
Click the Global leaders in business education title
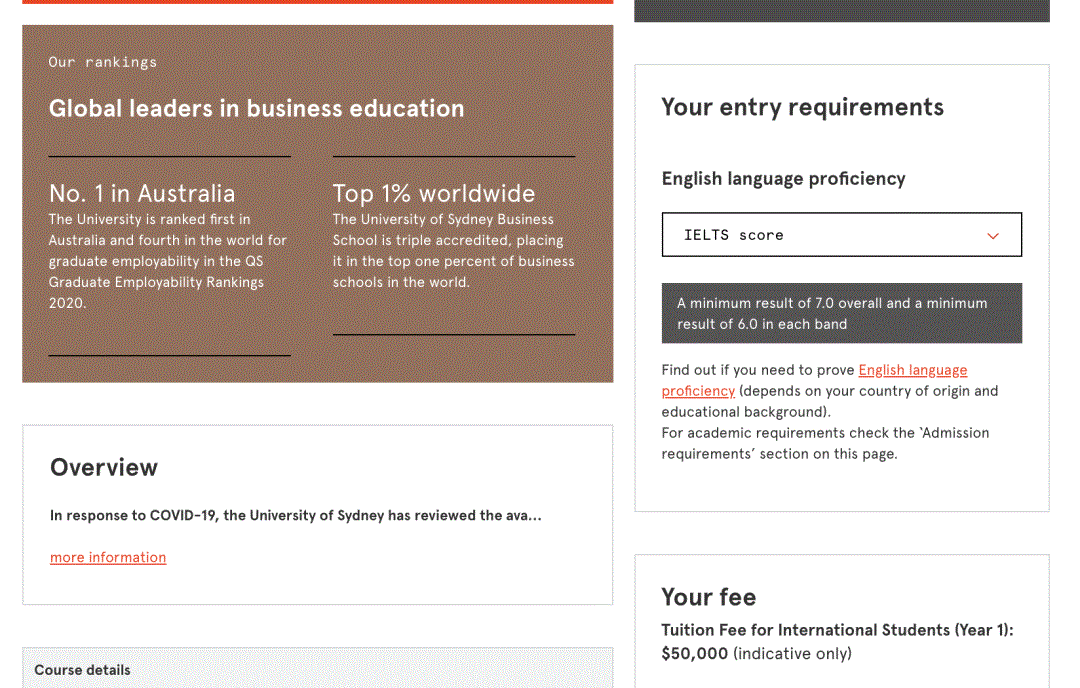pyautogui.click(x=257, y=108)
